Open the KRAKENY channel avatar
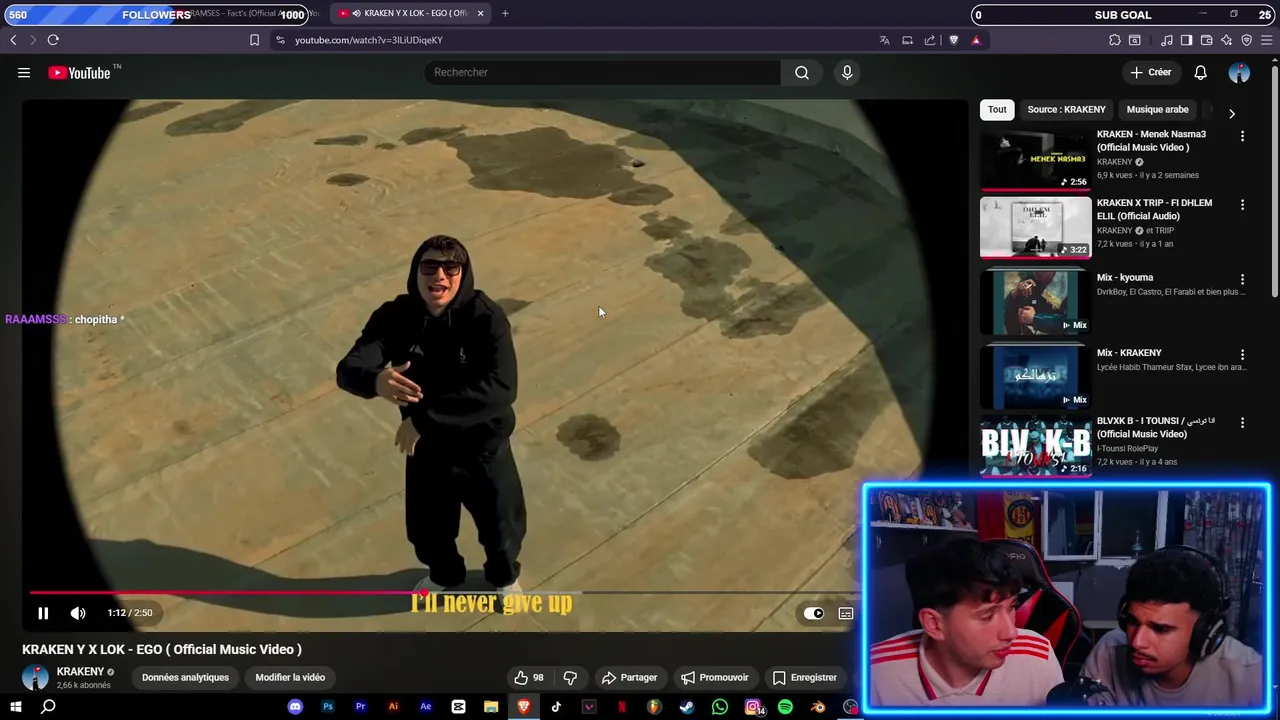The width and height of the screenshot is (1280, 720). 35,677
